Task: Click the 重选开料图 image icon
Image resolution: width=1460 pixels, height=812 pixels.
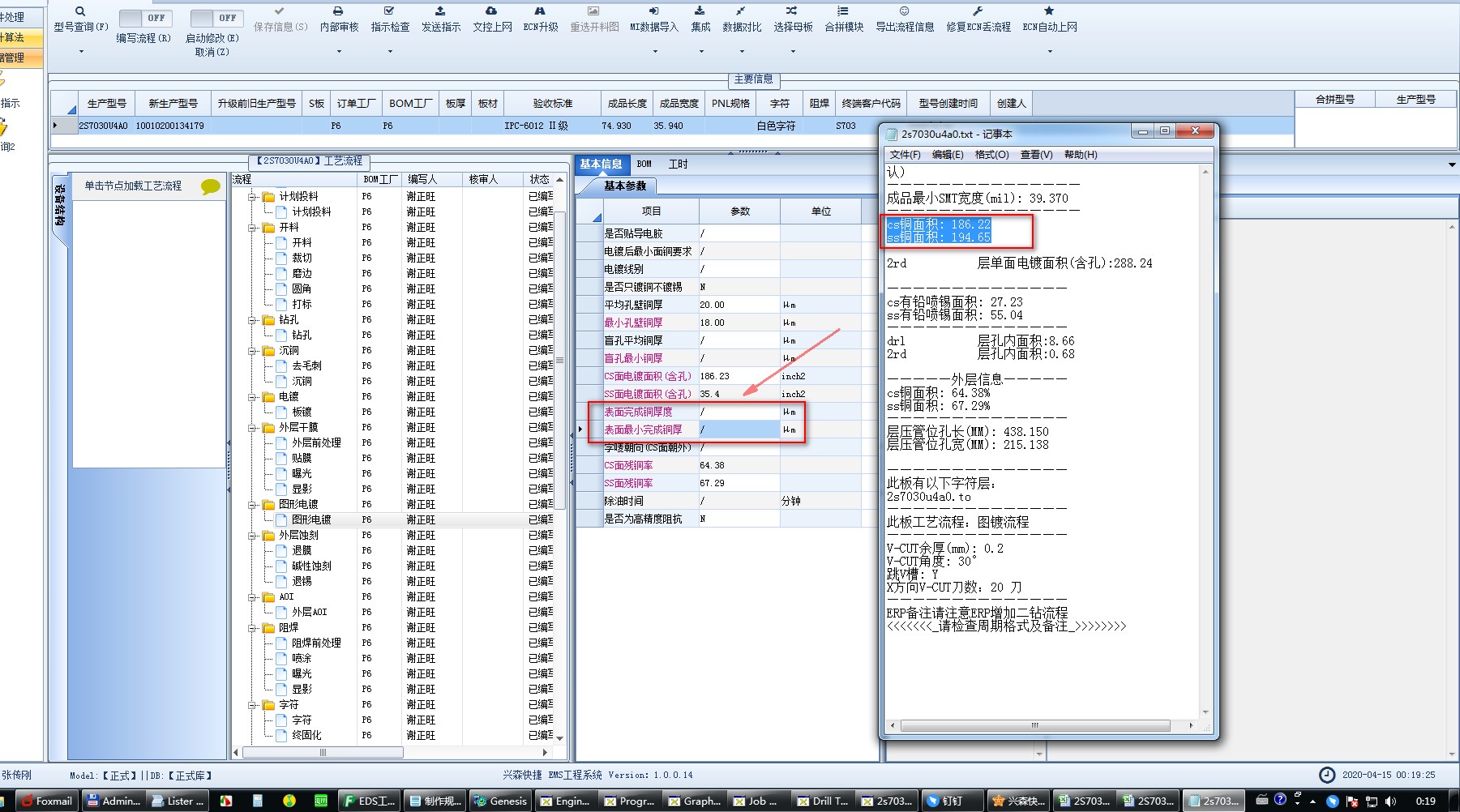Action: [x=593, y=11]
